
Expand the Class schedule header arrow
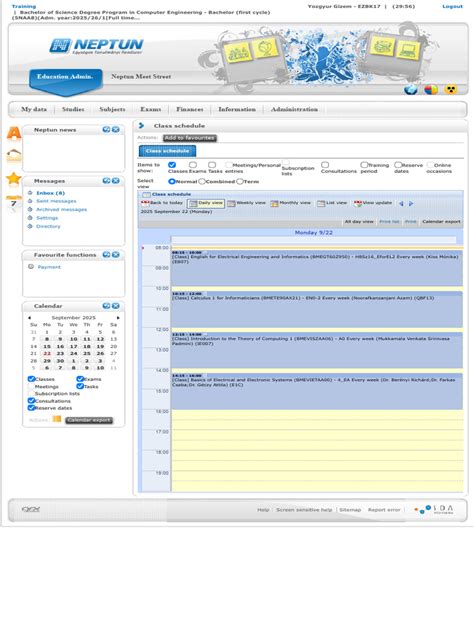click(x=141, y=126)
